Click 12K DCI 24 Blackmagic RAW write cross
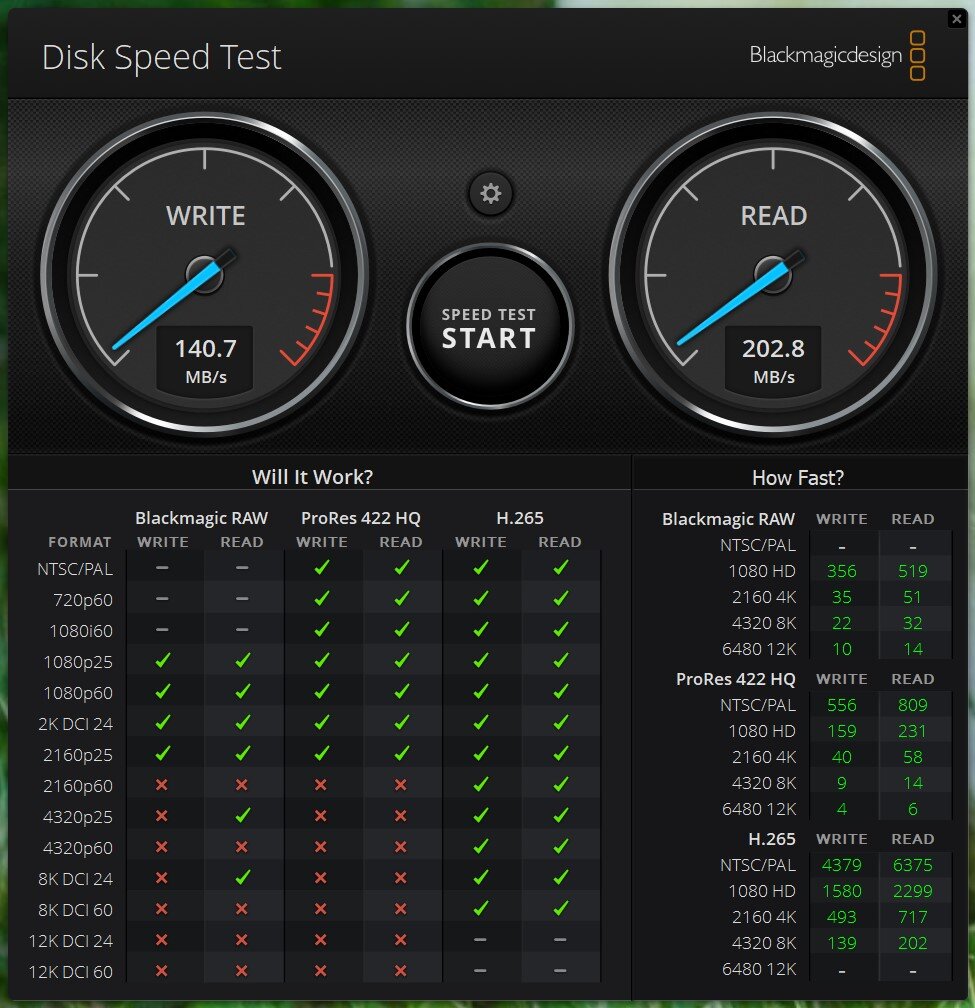The image size is (975, 1008). point(162,940)
